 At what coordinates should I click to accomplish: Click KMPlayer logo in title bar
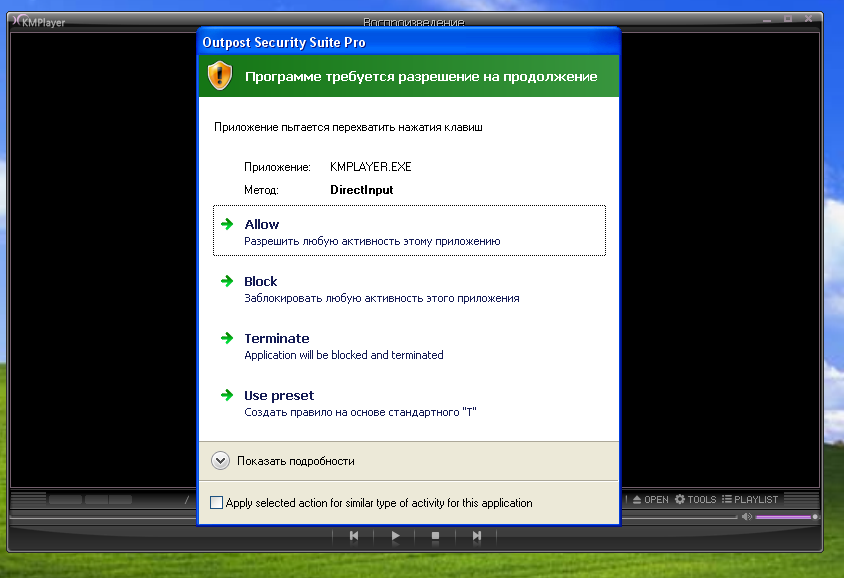[x=39, y=22]
